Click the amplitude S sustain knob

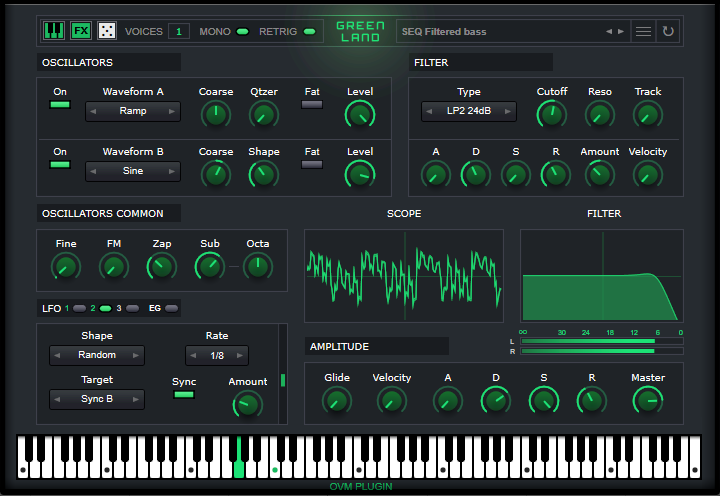544,401
